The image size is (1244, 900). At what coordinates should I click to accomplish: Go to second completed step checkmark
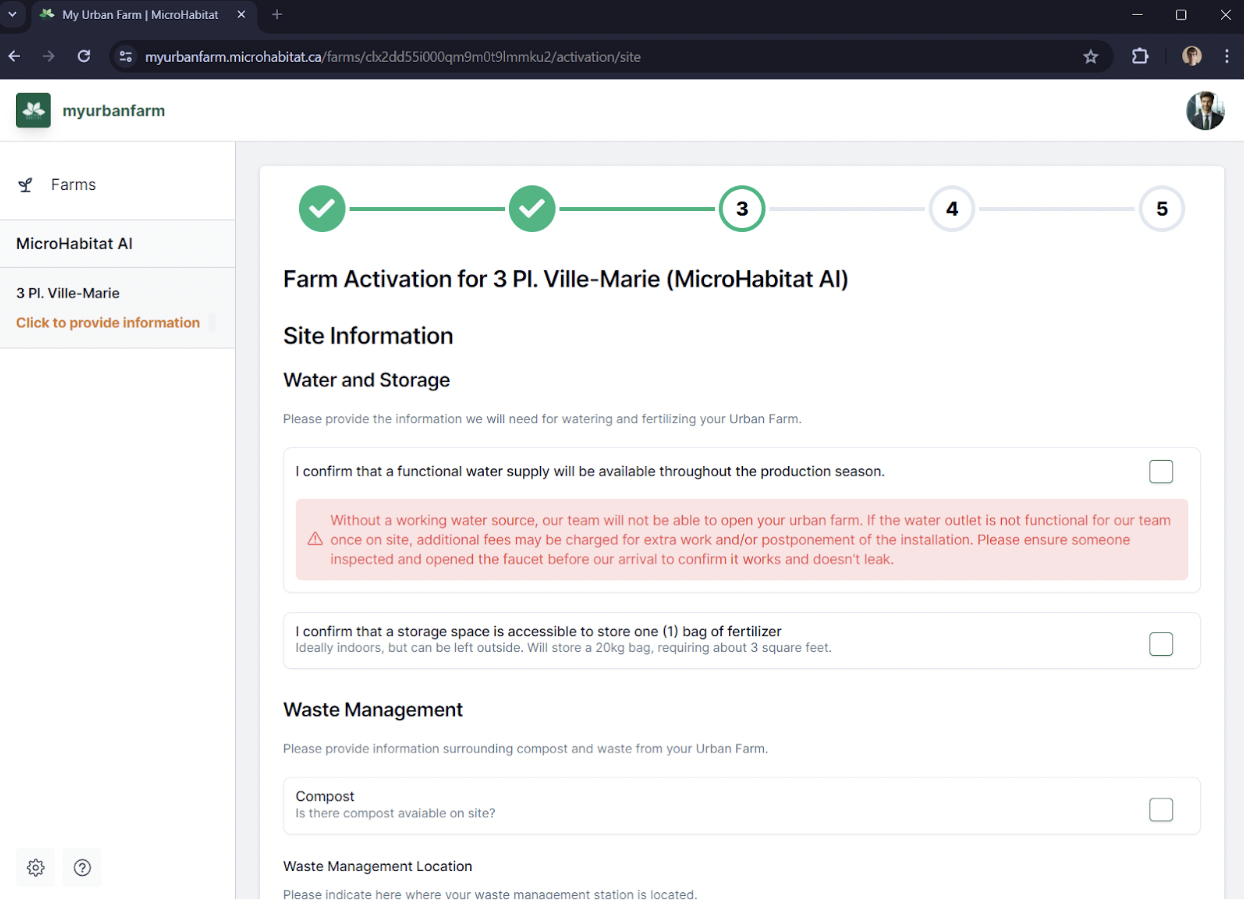pos(532,209)
